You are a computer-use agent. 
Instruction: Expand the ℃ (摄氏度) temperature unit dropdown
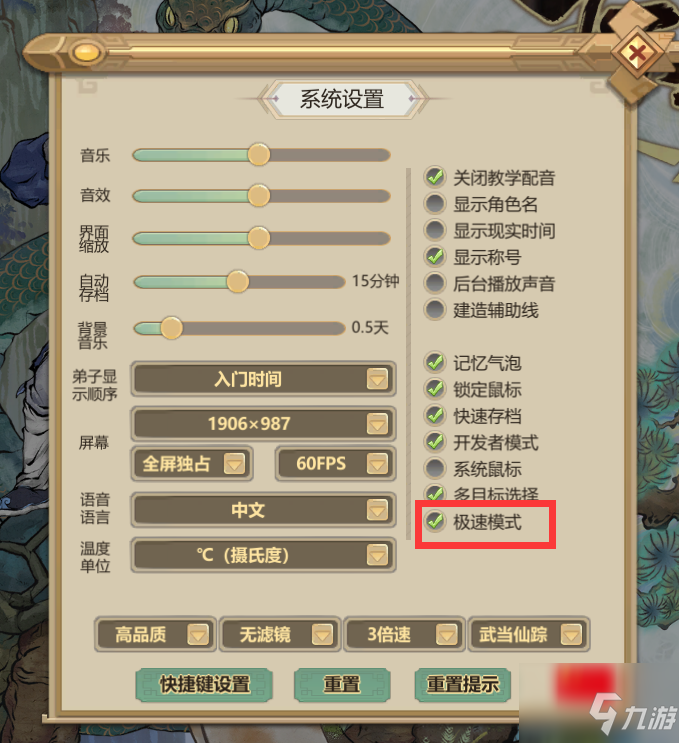click(x=263, y=555)
